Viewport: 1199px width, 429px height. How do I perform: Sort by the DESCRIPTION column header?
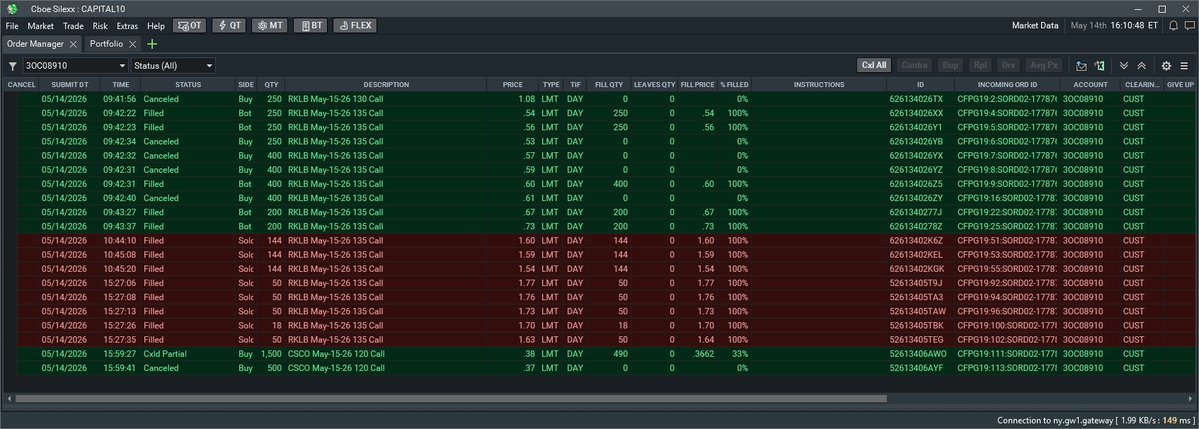point(386,85)
